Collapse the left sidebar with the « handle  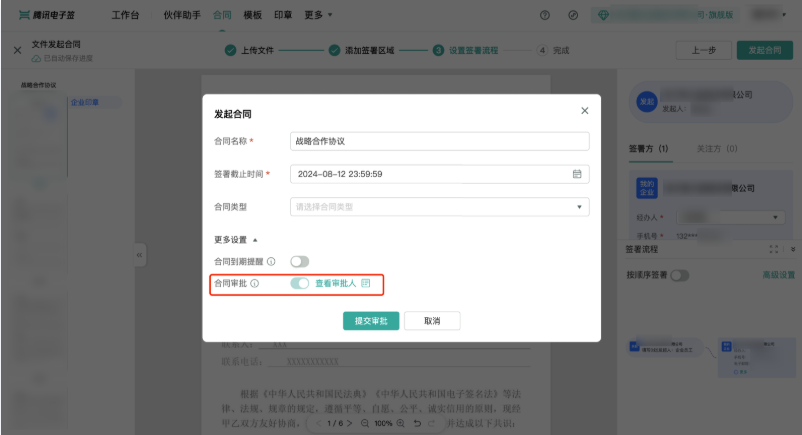pos(139,255)
